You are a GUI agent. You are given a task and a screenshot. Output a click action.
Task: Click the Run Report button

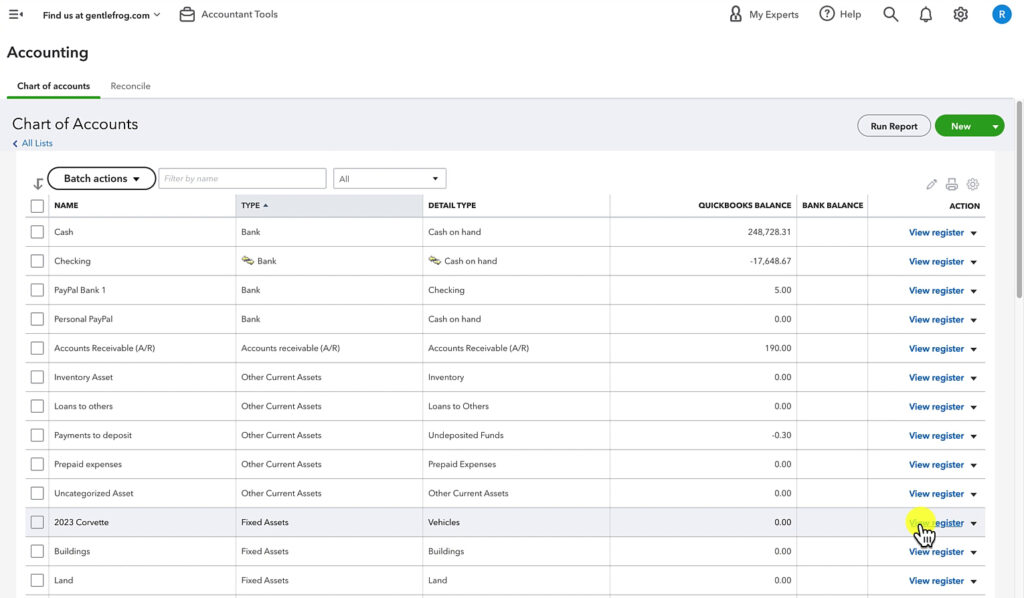(x=893, y=126)
